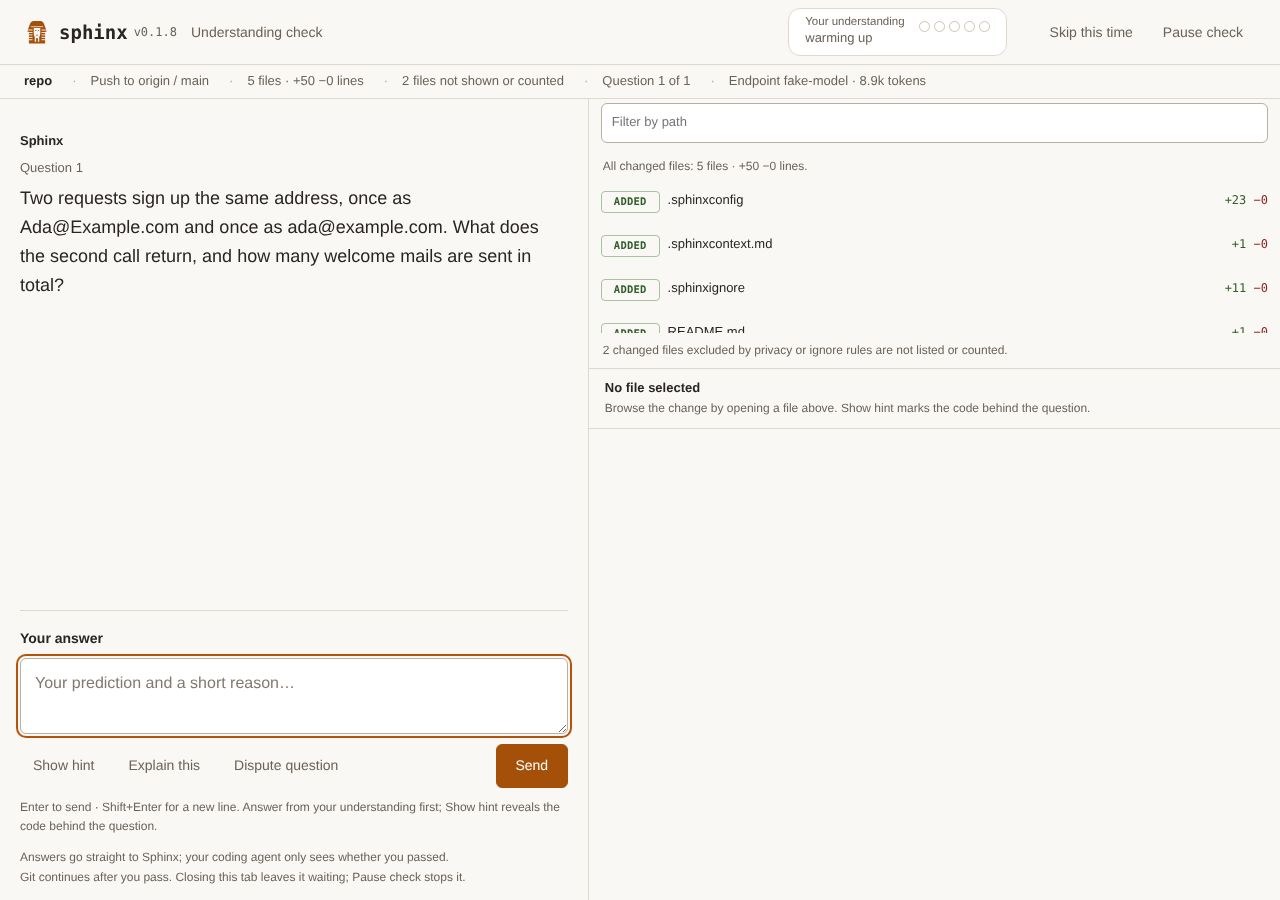Click the +23 −0 line count
1280x900 pixels.
pyautogui.click(x=1246, y=200)
